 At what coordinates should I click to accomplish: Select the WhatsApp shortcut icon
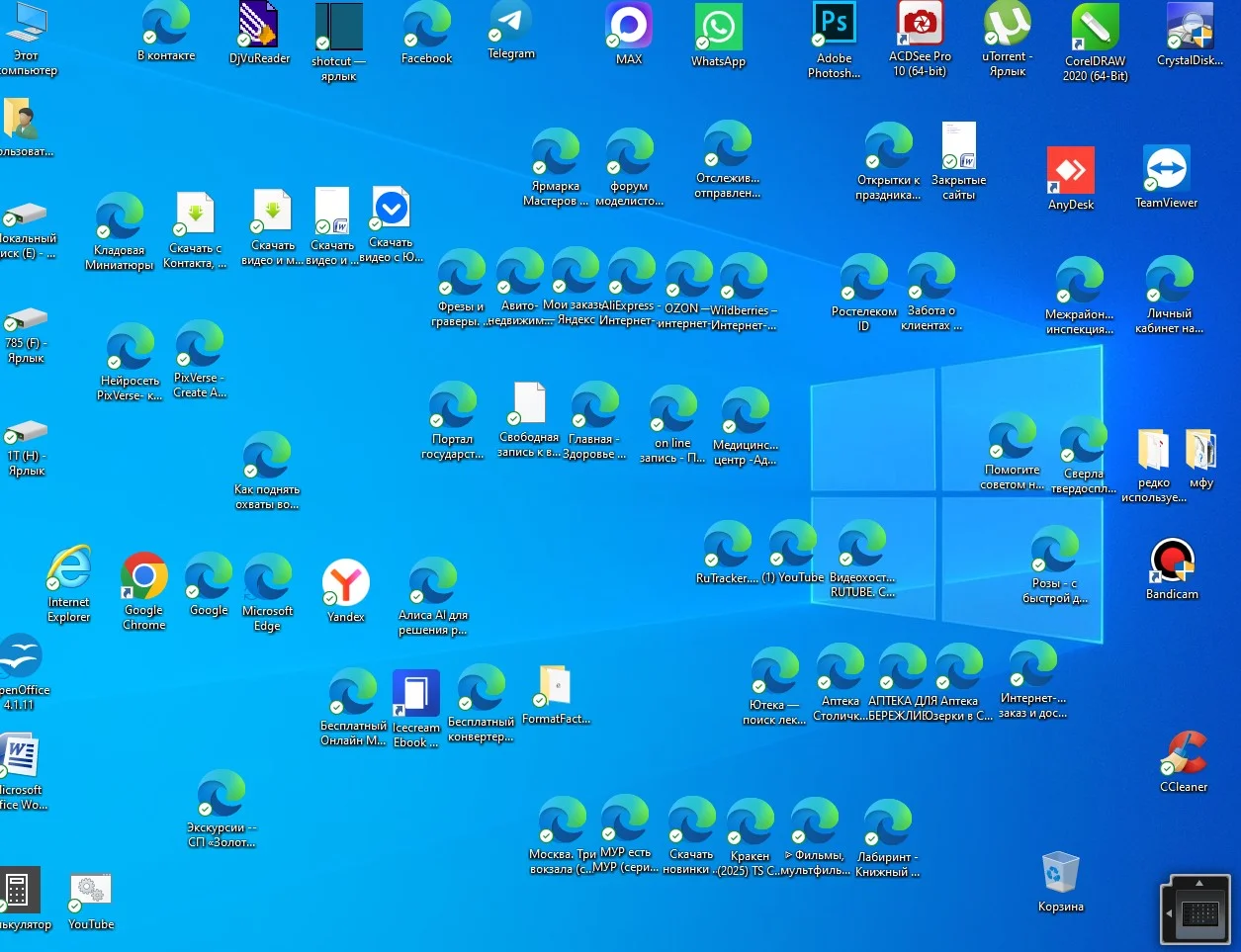(x=718, y=28)
